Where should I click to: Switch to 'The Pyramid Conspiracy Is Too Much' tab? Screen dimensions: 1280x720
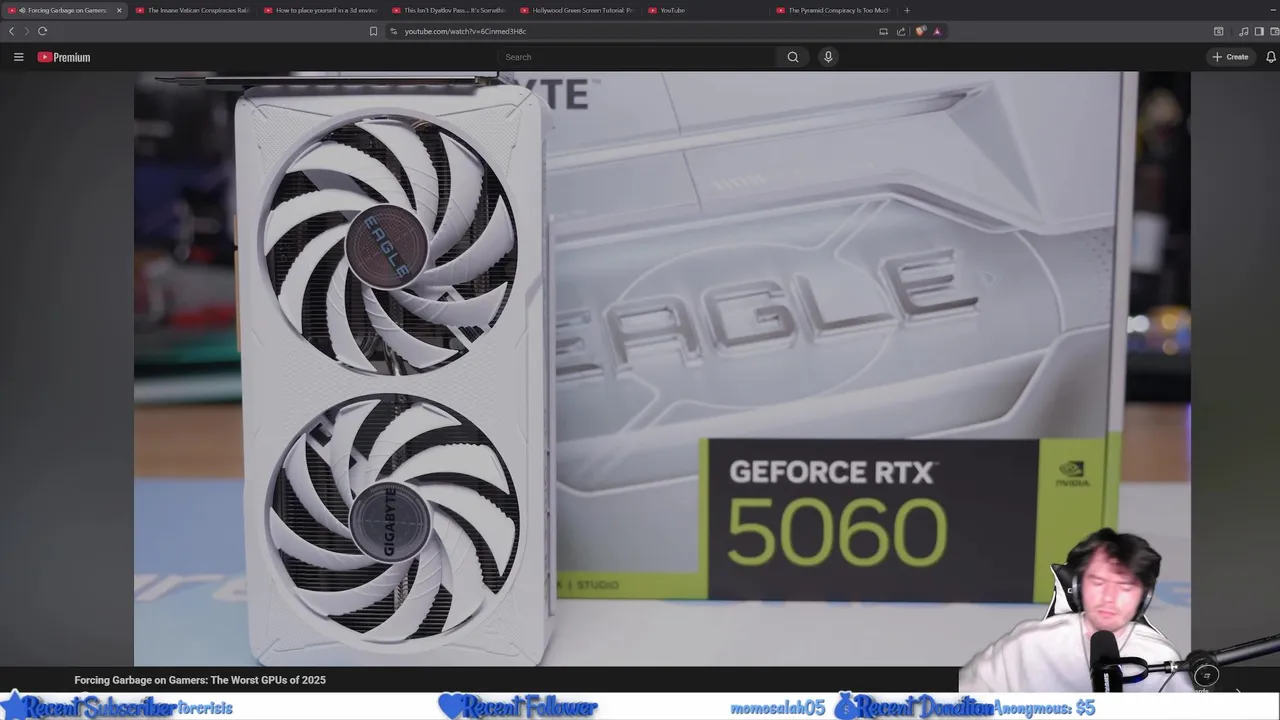833,10
